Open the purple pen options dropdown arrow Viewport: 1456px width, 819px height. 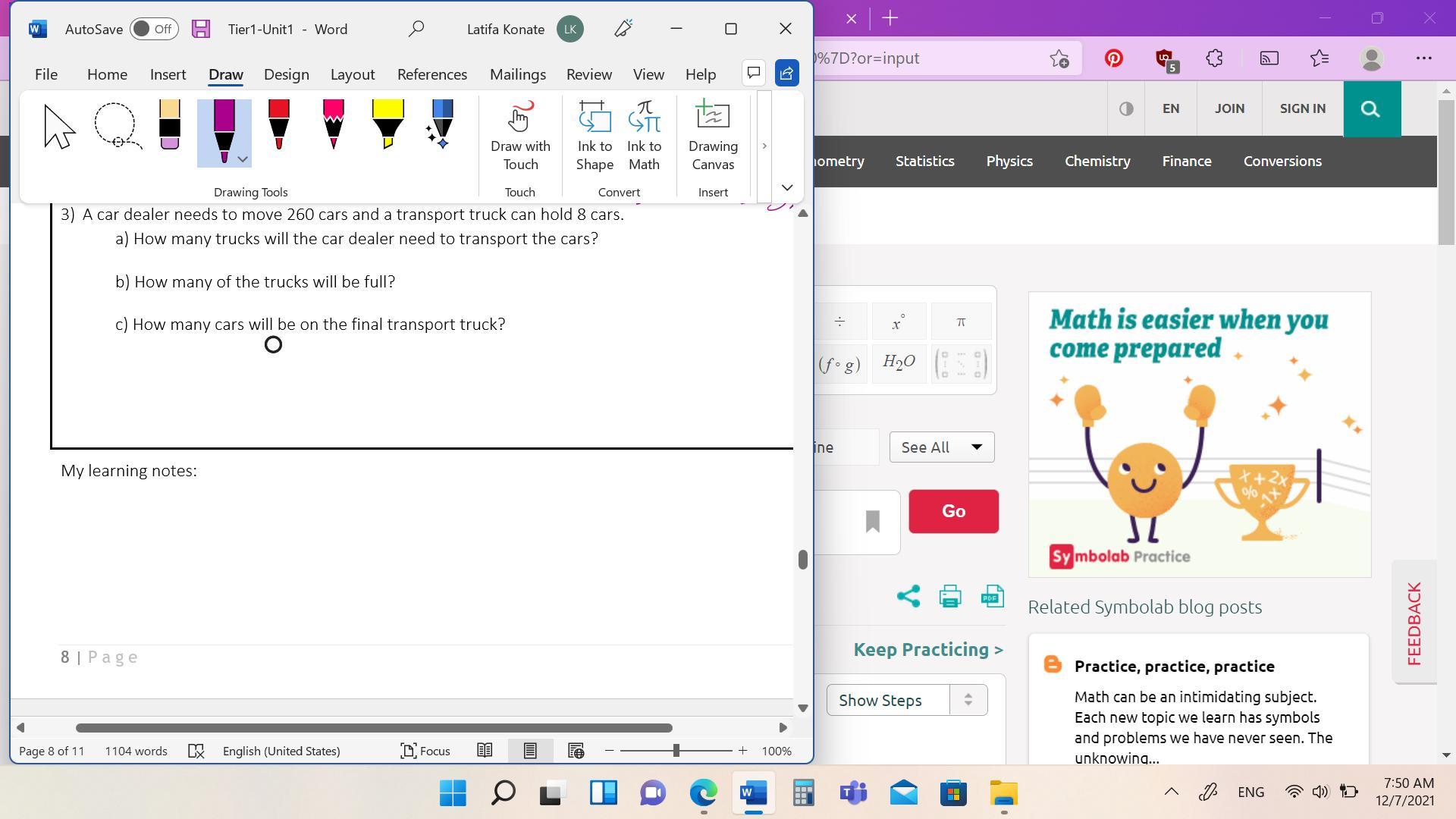pos(243,159)
